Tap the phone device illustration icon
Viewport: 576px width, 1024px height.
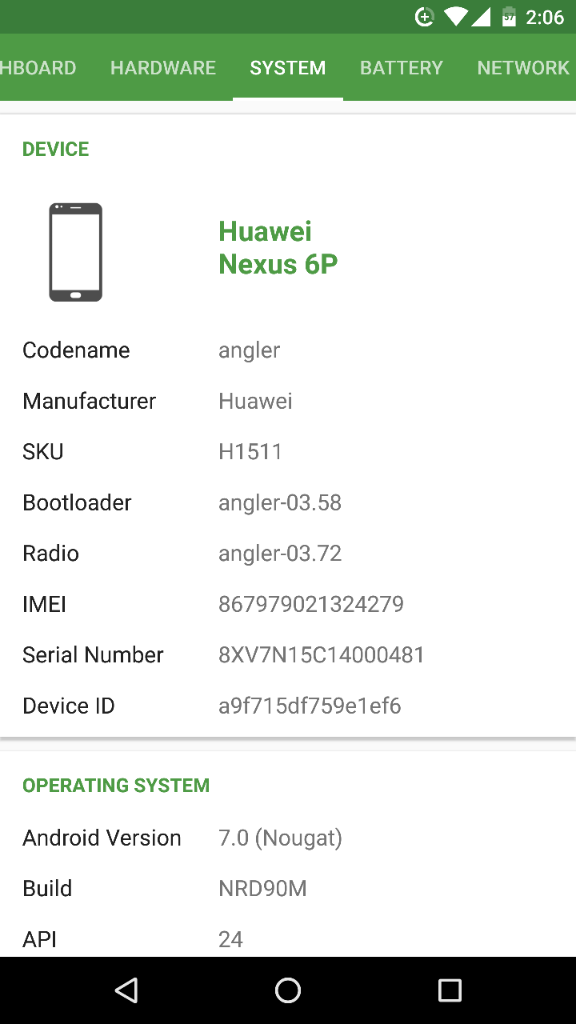[x=76, y=252]
